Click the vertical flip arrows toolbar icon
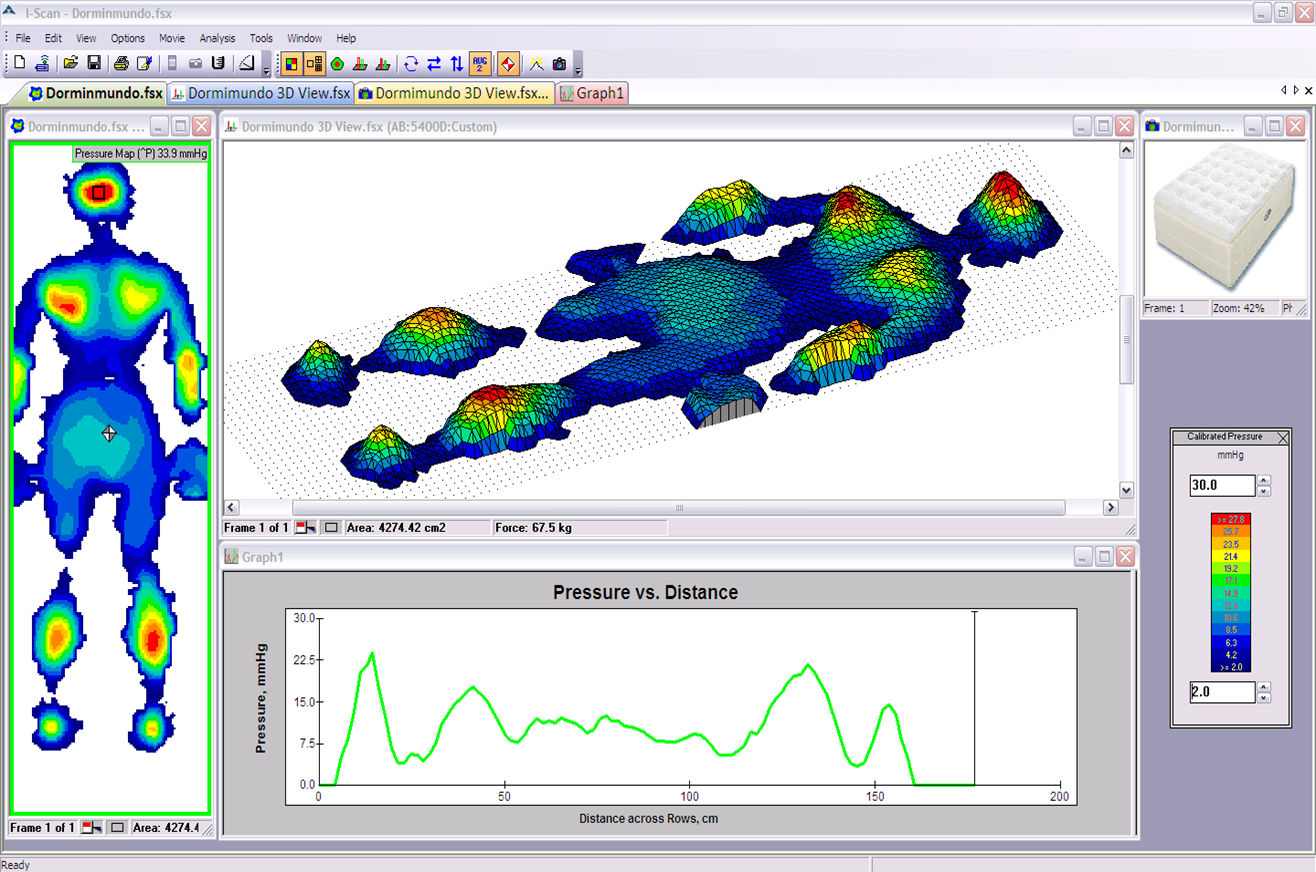Viewport: 1316px width, 872px height. point(457,64)
